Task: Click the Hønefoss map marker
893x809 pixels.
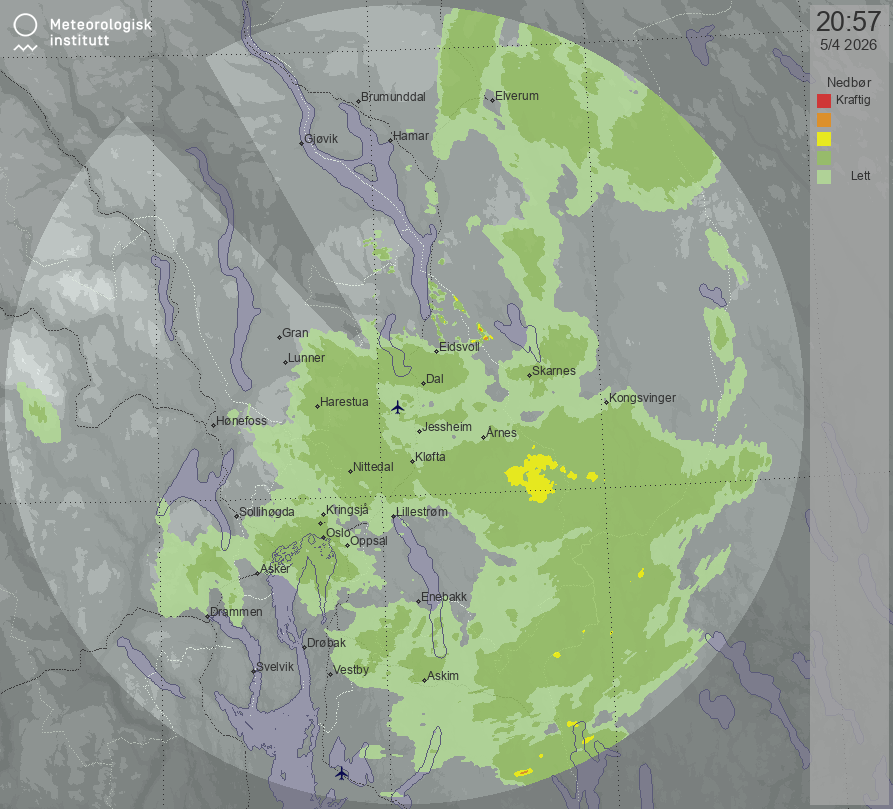Action: coord(214,425)
